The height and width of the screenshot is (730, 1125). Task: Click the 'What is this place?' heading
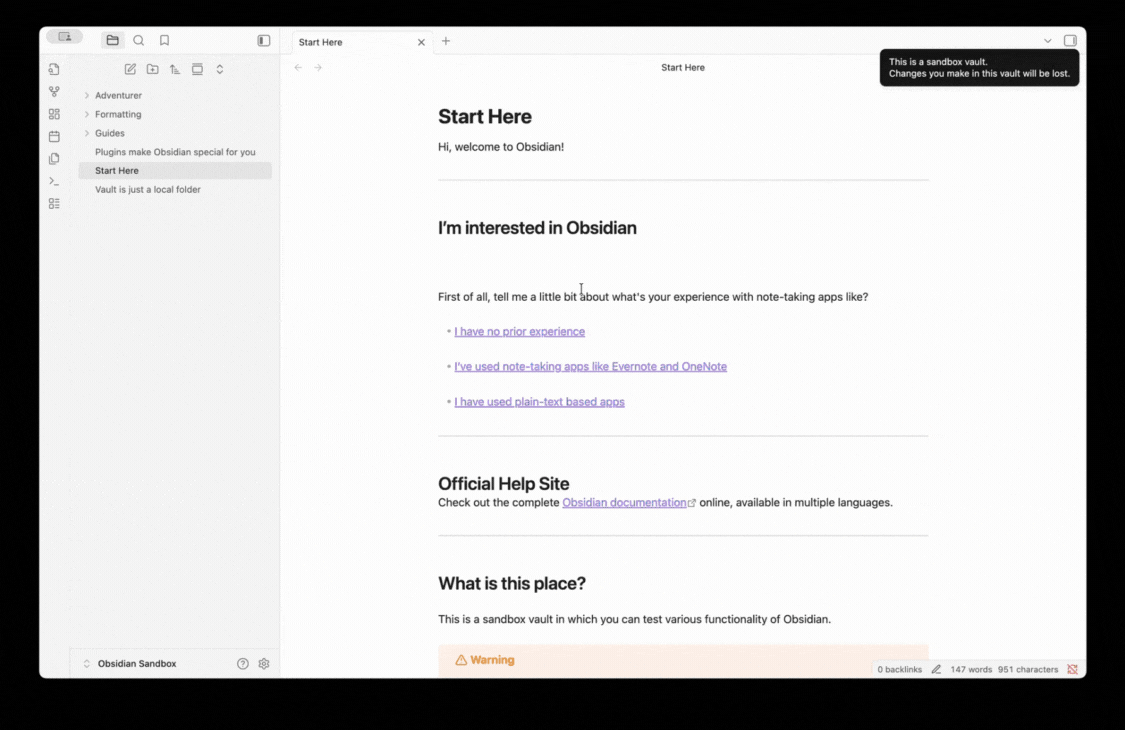(x=512, y=584)
